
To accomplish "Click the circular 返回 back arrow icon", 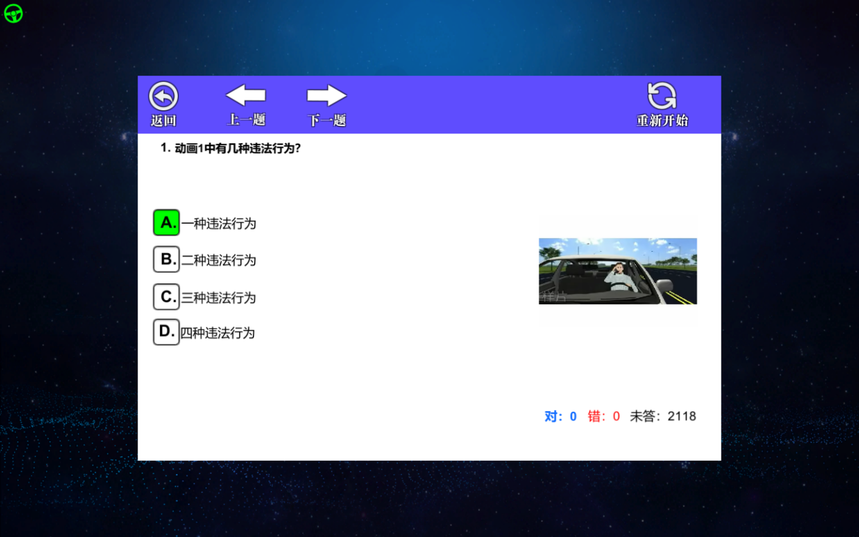I will point(163,96).
